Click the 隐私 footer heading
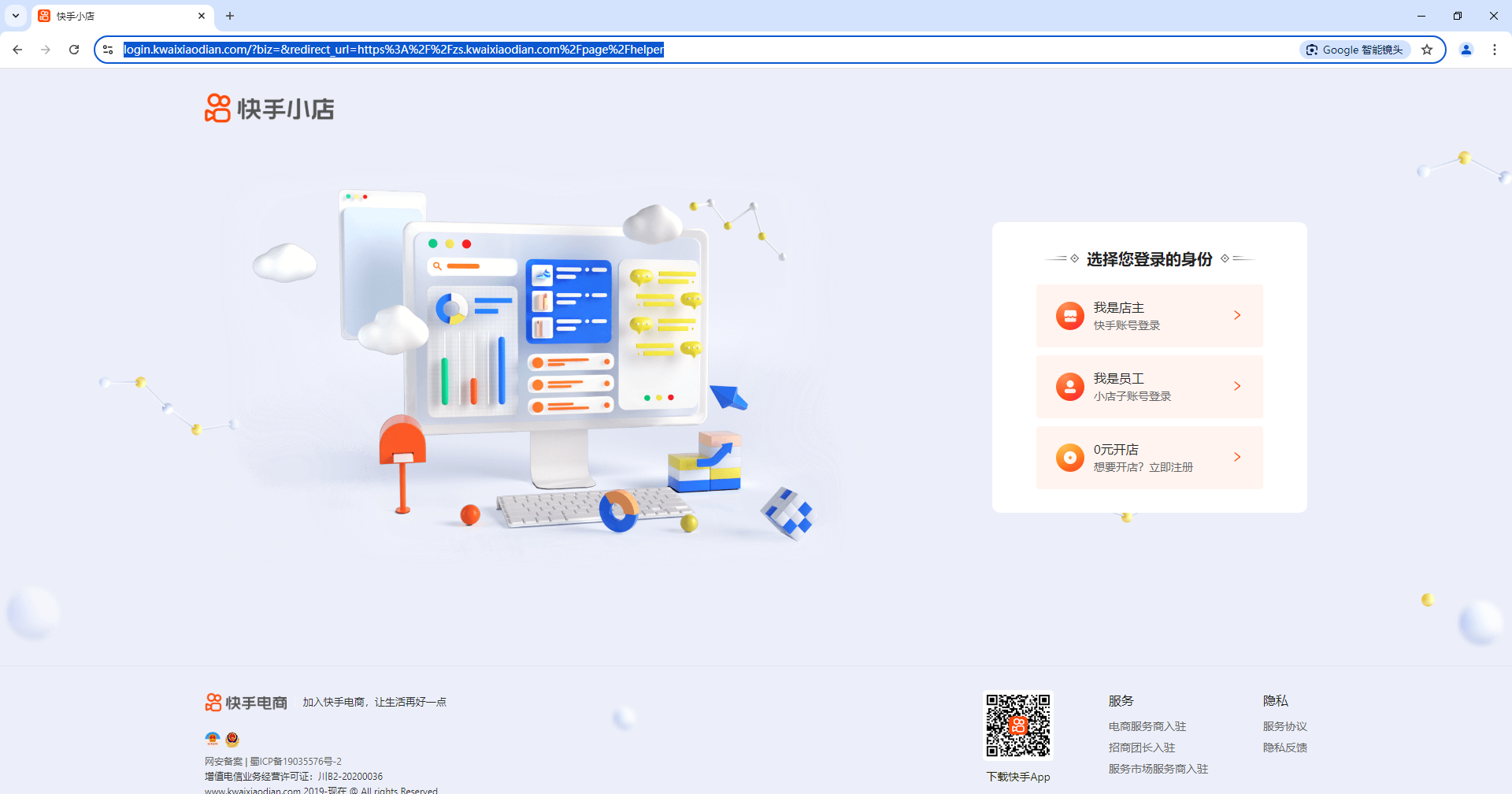Viewport: 1512px width, 794px height. pyautogui.click(x=1276, y=700)
